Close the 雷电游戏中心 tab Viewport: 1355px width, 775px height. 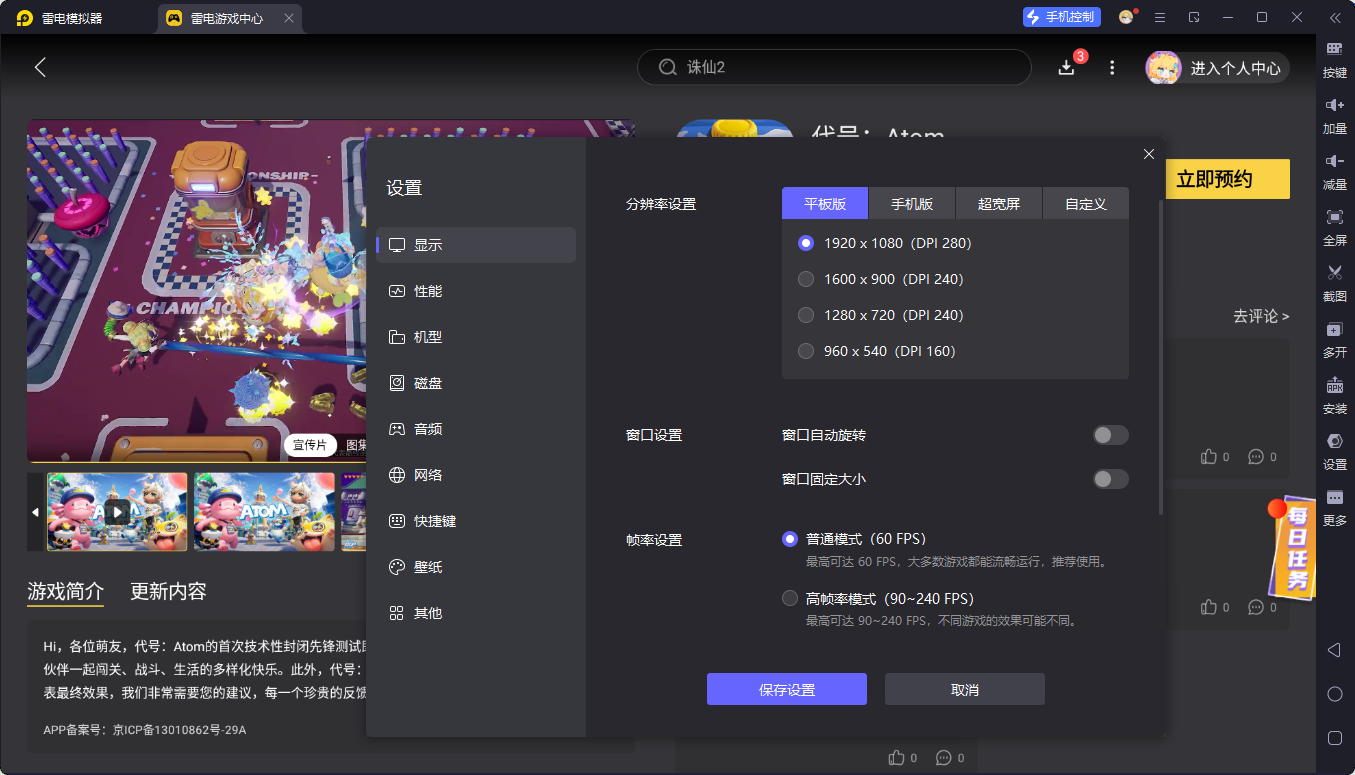tap(289, 18)
